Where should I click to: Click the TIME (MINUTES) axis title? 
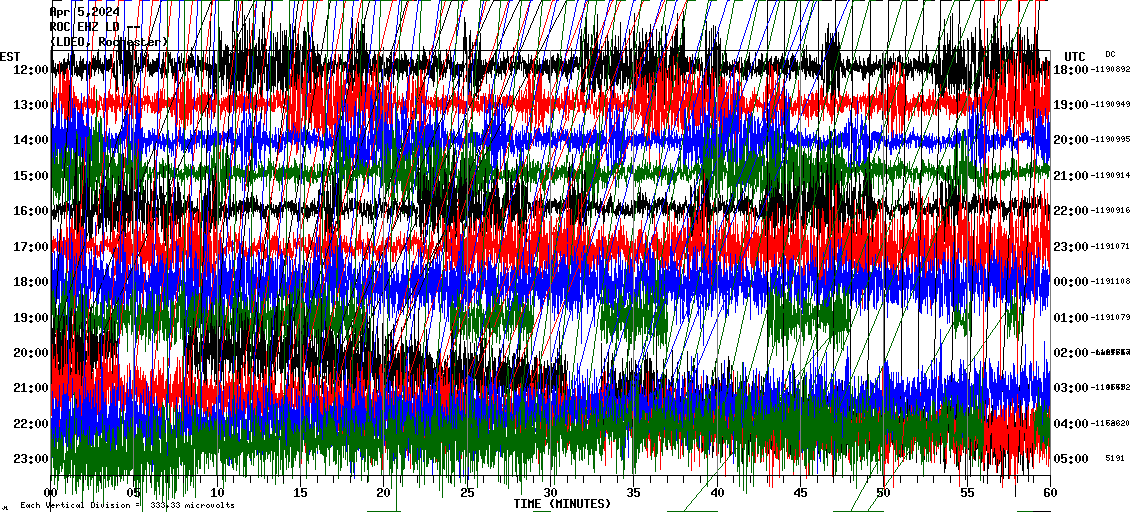tap(562, 503)
